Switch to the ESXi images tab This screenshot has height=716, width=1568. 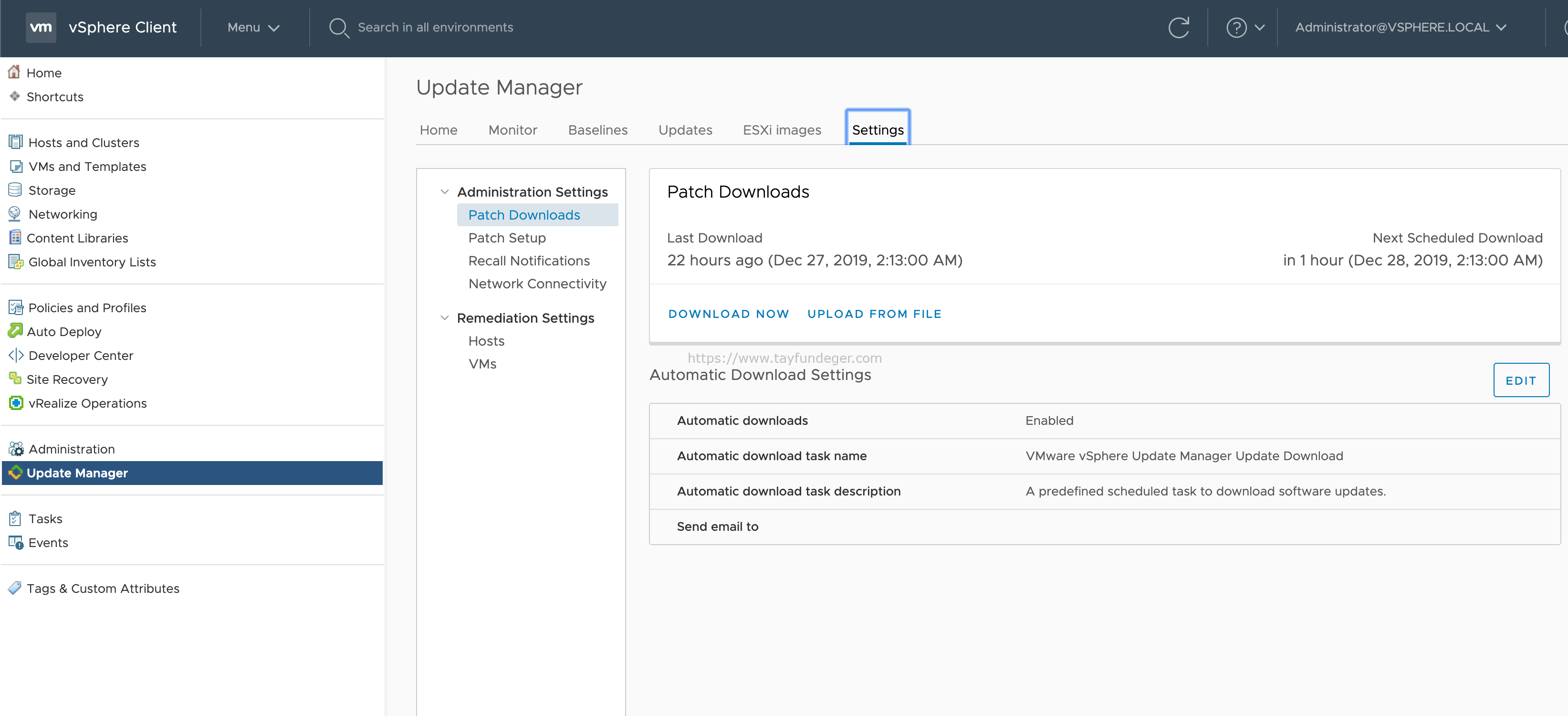coord(782,130)
